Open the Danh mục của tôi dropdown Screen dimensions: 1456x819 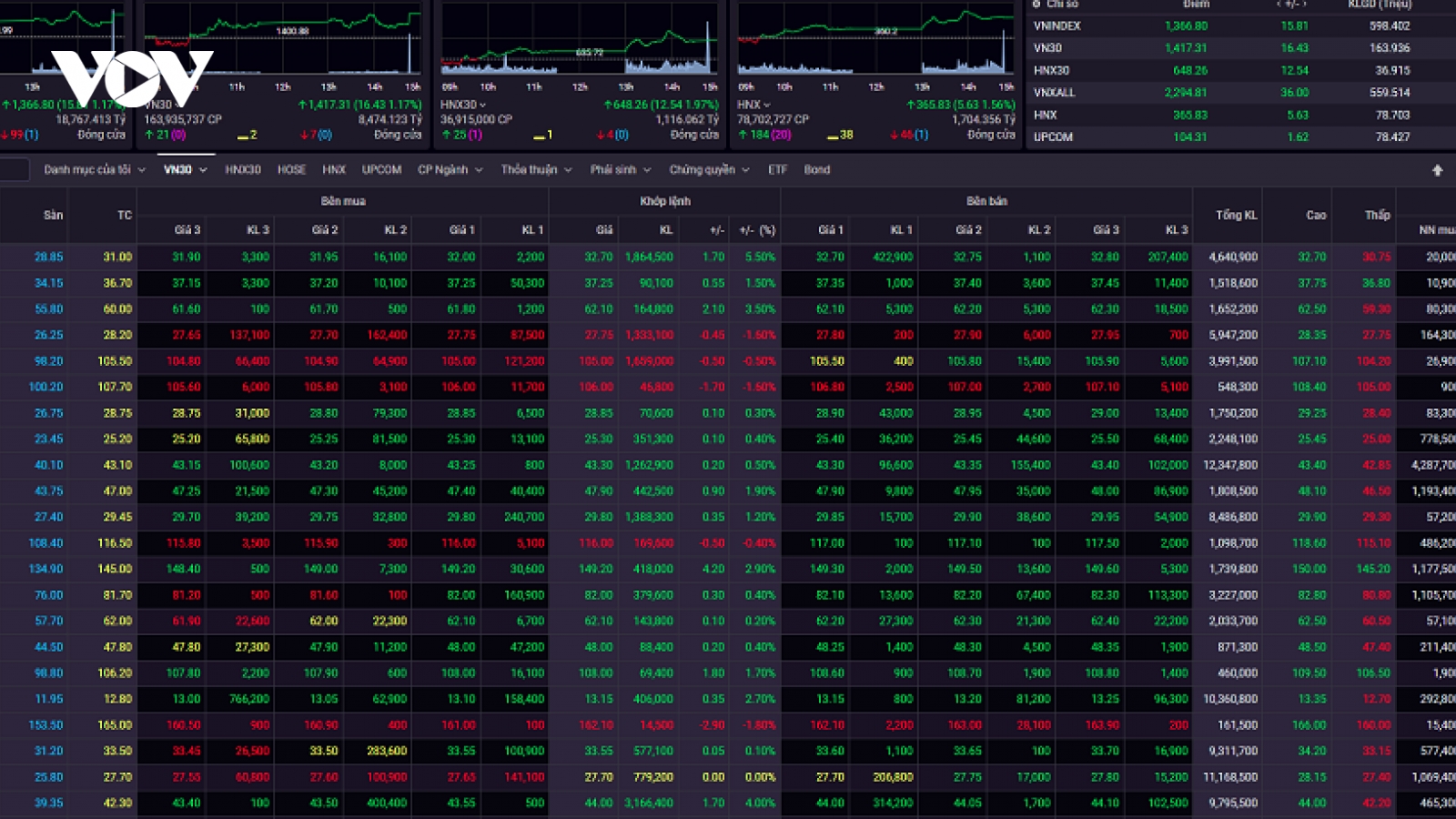point(95,170)
